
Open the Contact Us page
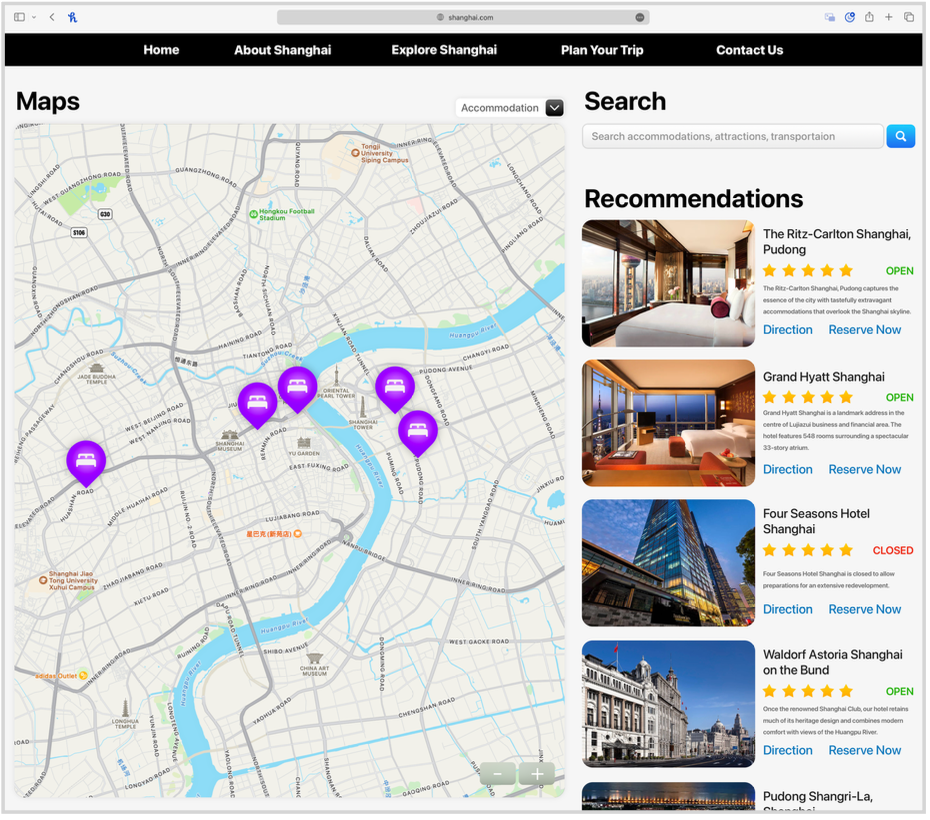tap(752, 50)
